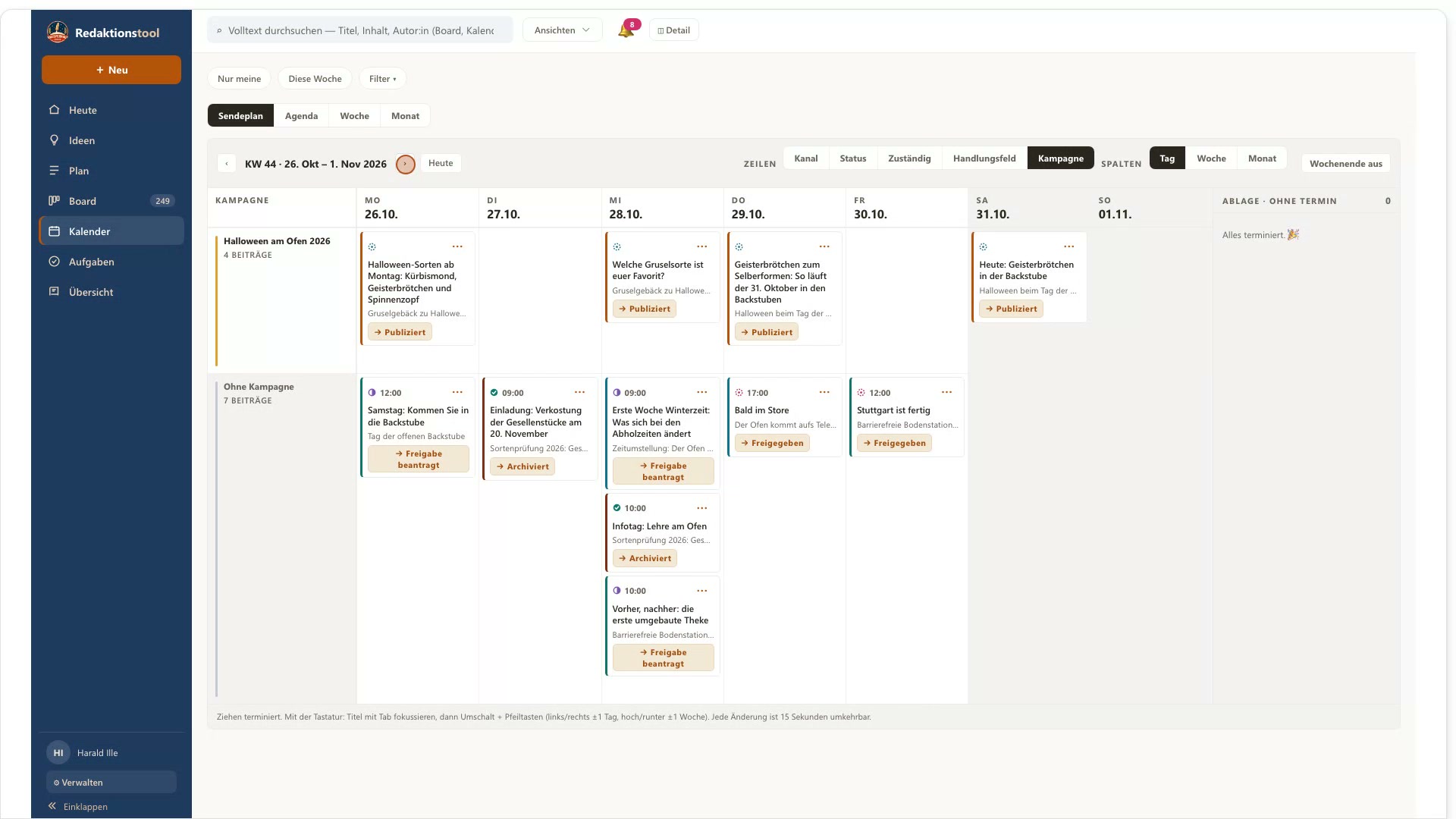
Task: Go to previous week arrow
Action: [226, 164]
